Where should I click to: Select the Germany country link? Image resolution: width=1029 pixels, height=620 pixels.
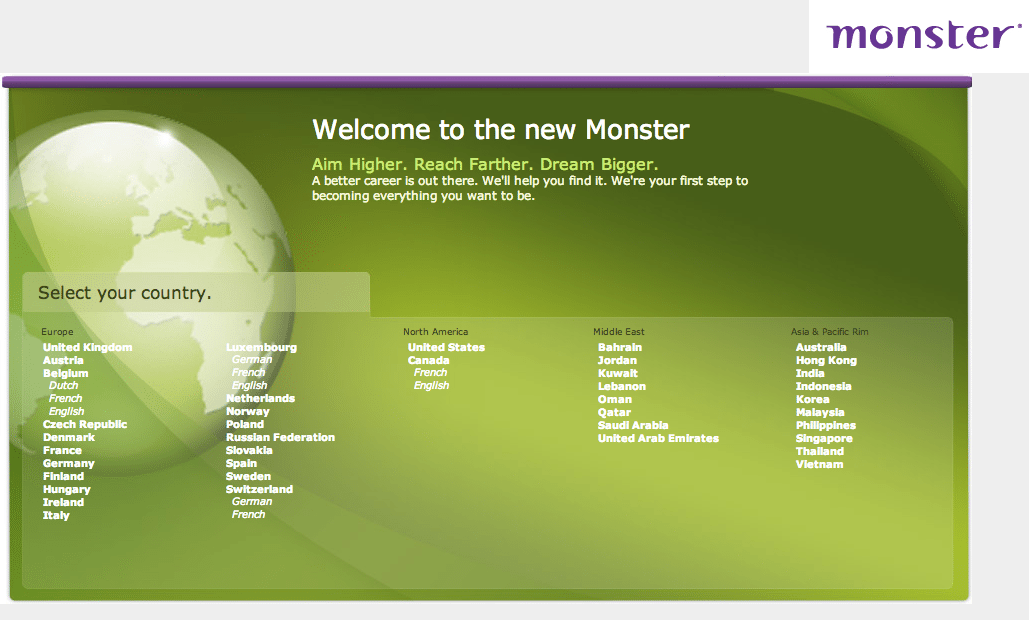point(69,464)
